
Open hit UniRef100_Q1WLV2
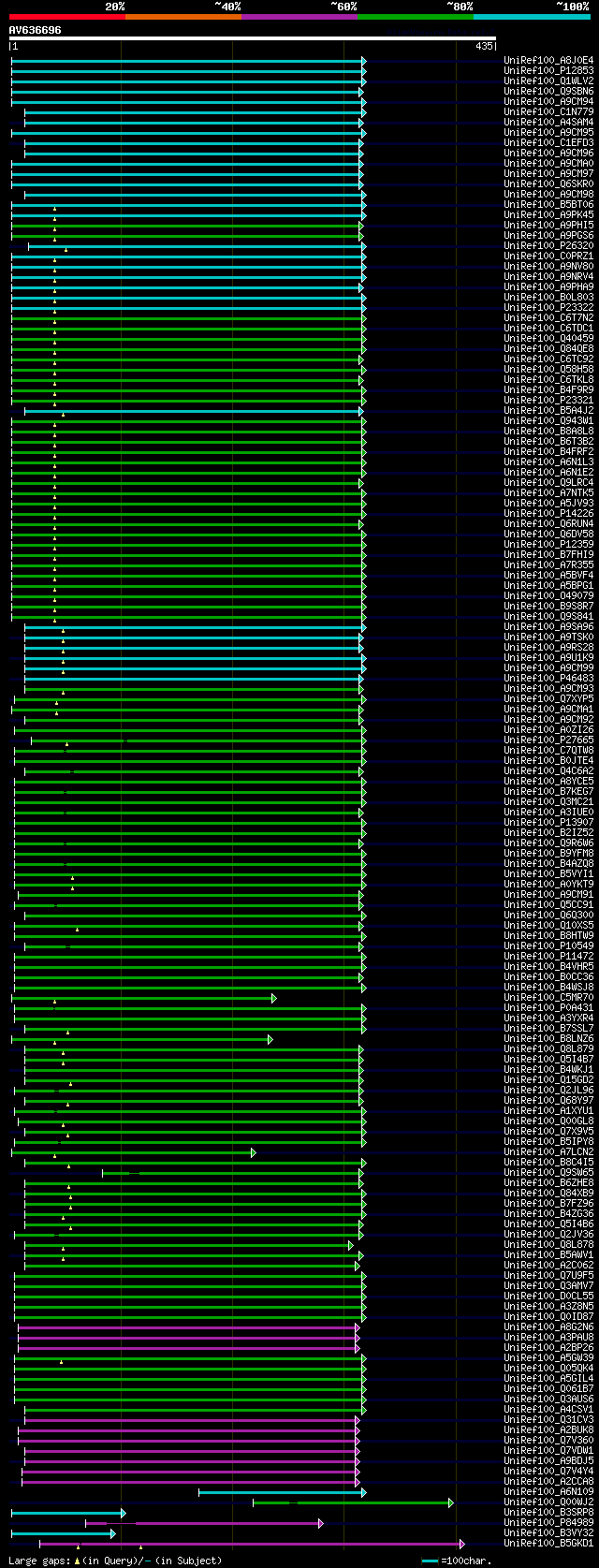pos(548,81)
